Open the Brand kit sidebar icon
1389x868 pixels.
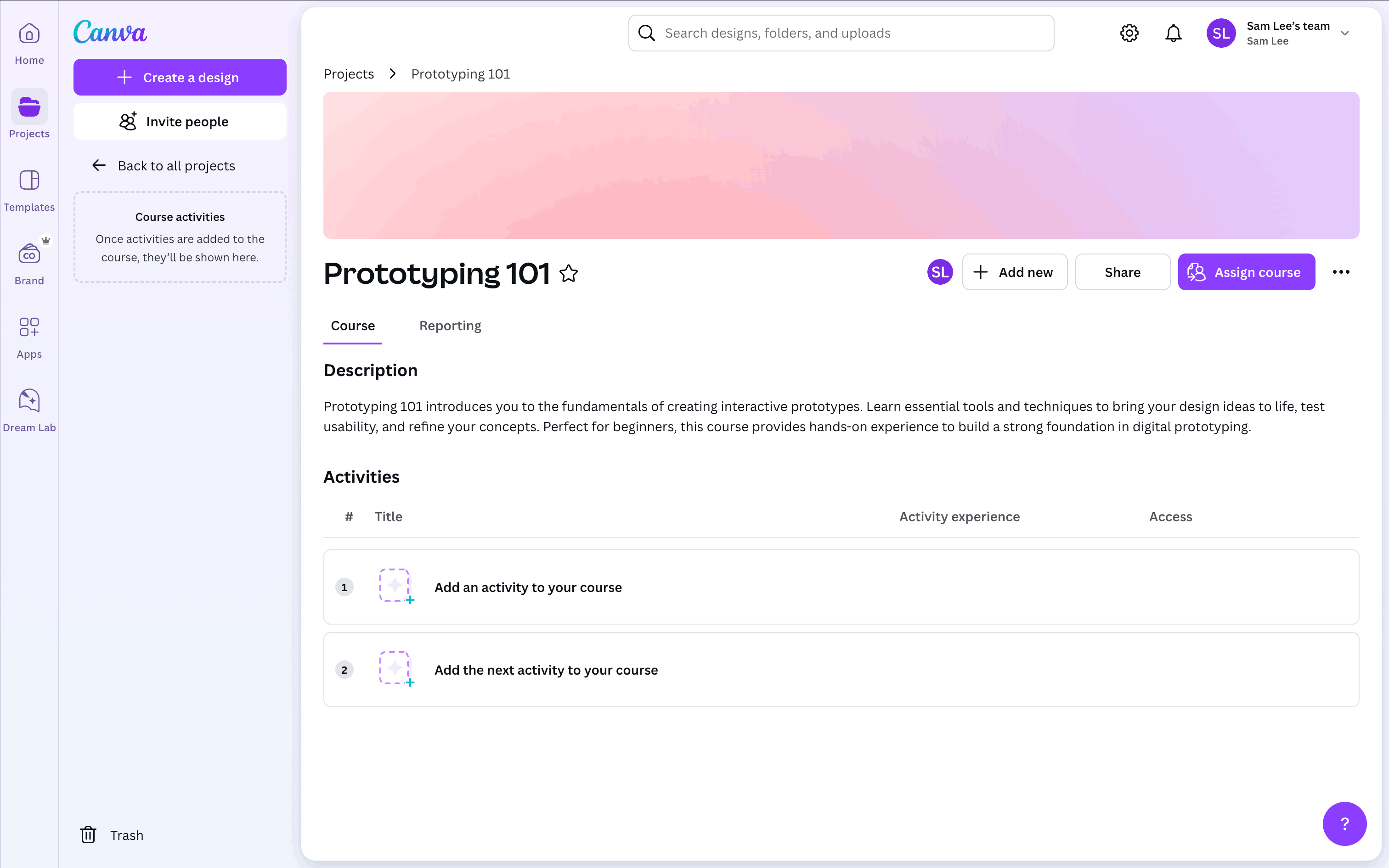pyautogui.click(x=29, y=264)
